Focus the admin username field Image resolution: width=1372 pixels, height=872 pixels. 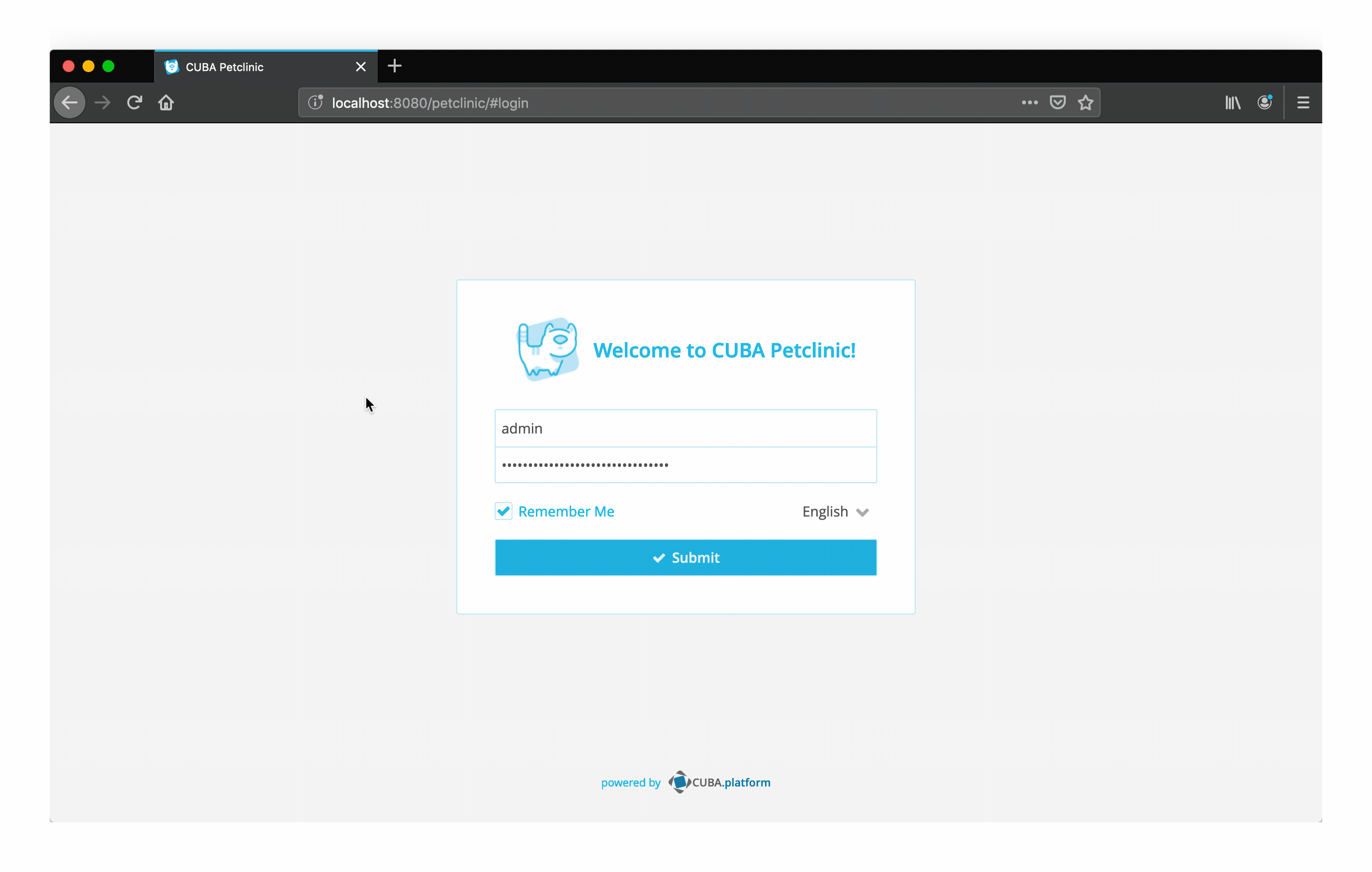point(686,428)
